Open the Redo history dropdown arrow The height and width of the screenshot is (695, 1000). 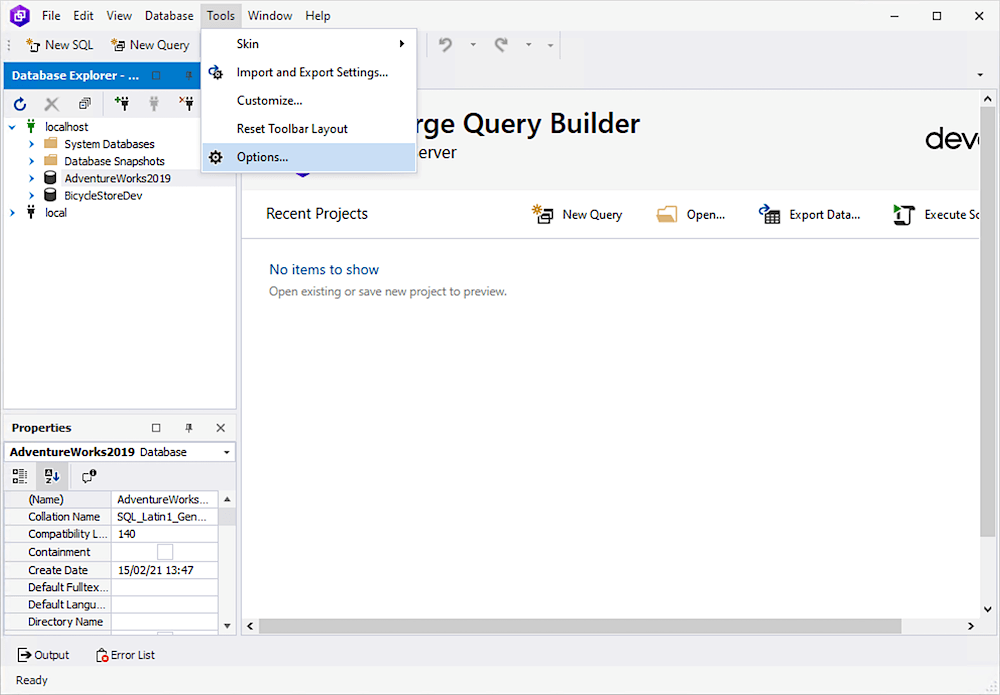click(529, 45)
